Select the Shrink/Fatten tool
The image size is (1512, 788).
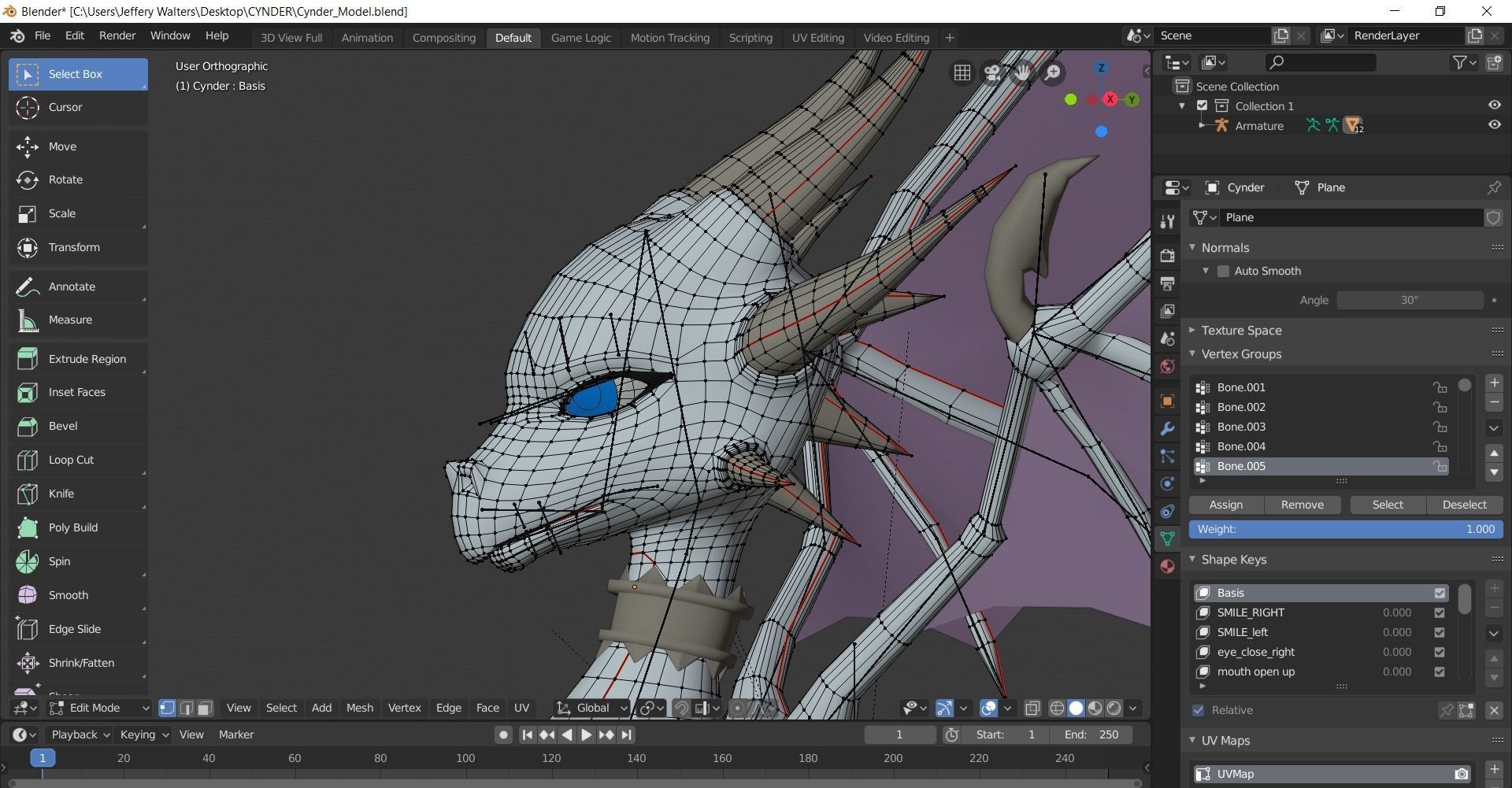[x=78, y=663]
